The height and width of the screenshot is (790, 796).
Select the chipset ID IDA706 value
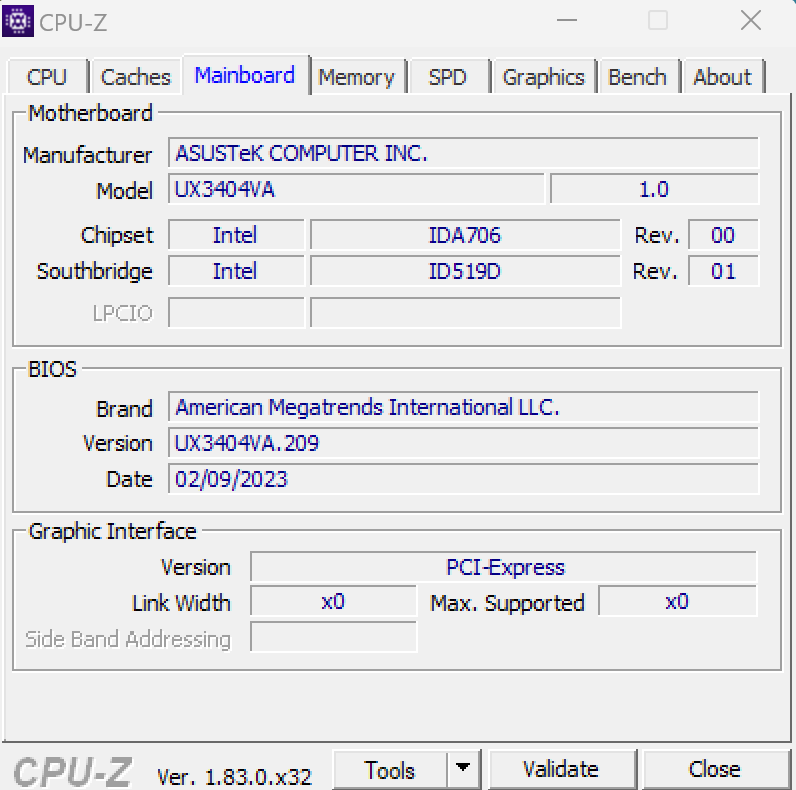tap(465, 235)
